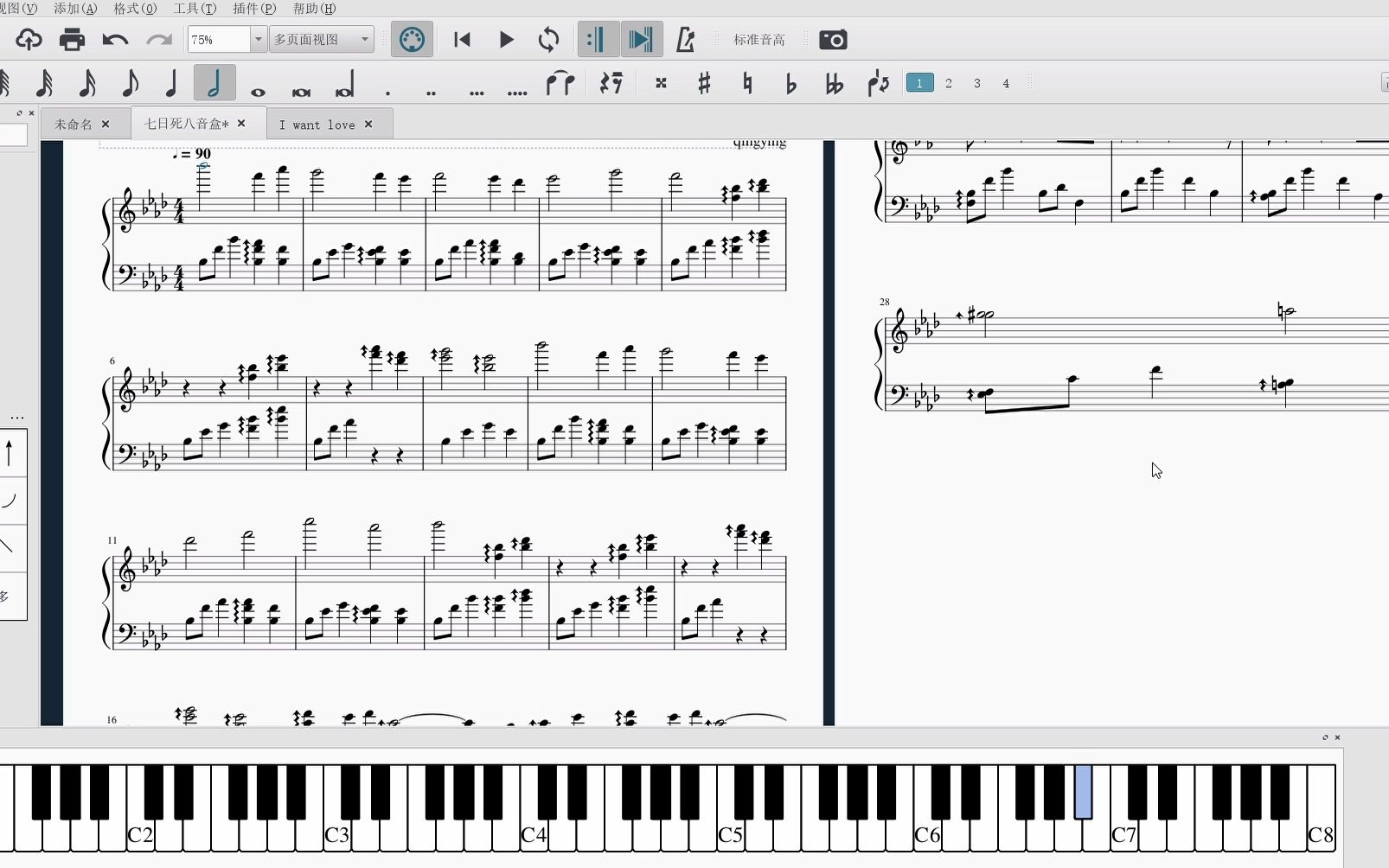Open the 视图(V) menu

18,9
